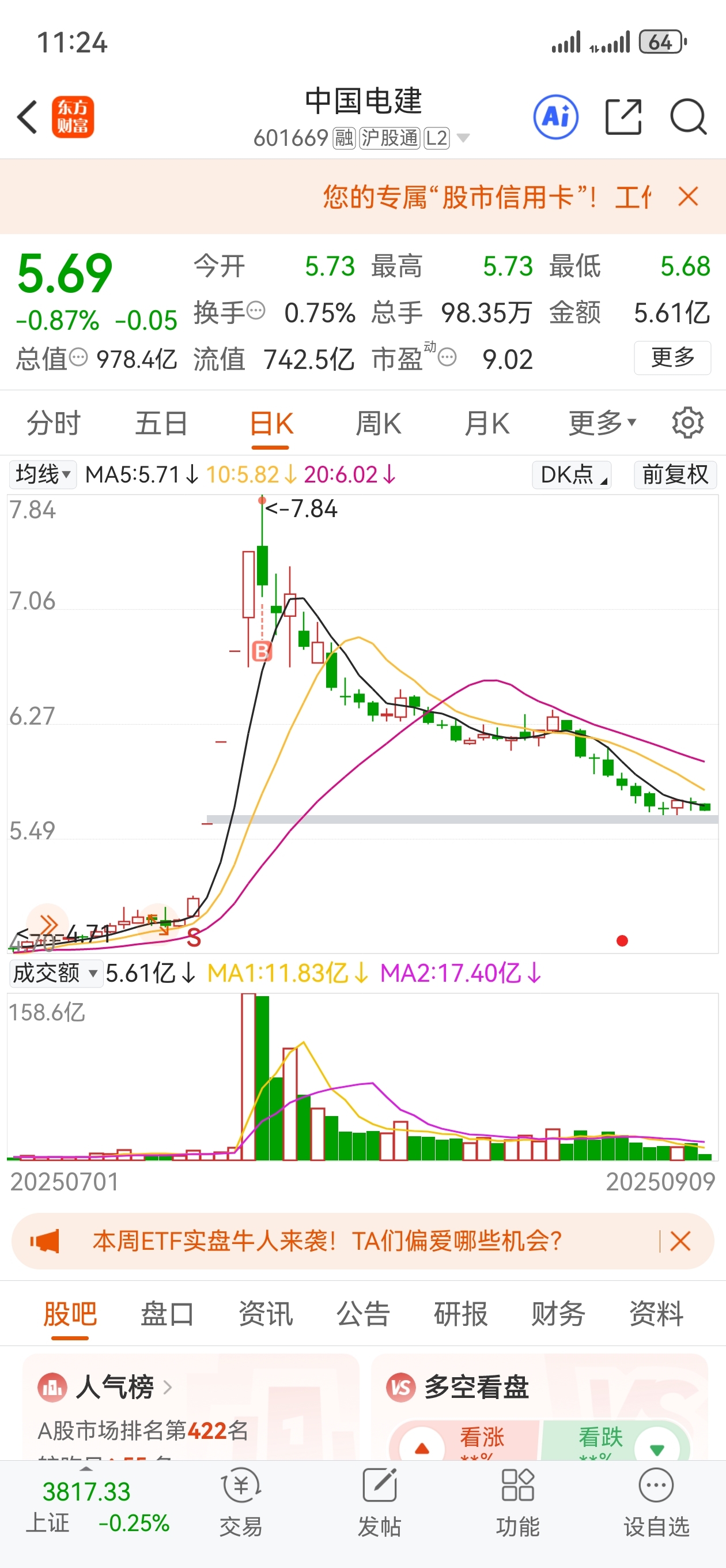The width and height of the screenshot is (726, 1568).
Task: Tap 更多 button in quote panel
Action: click(672, 358)
